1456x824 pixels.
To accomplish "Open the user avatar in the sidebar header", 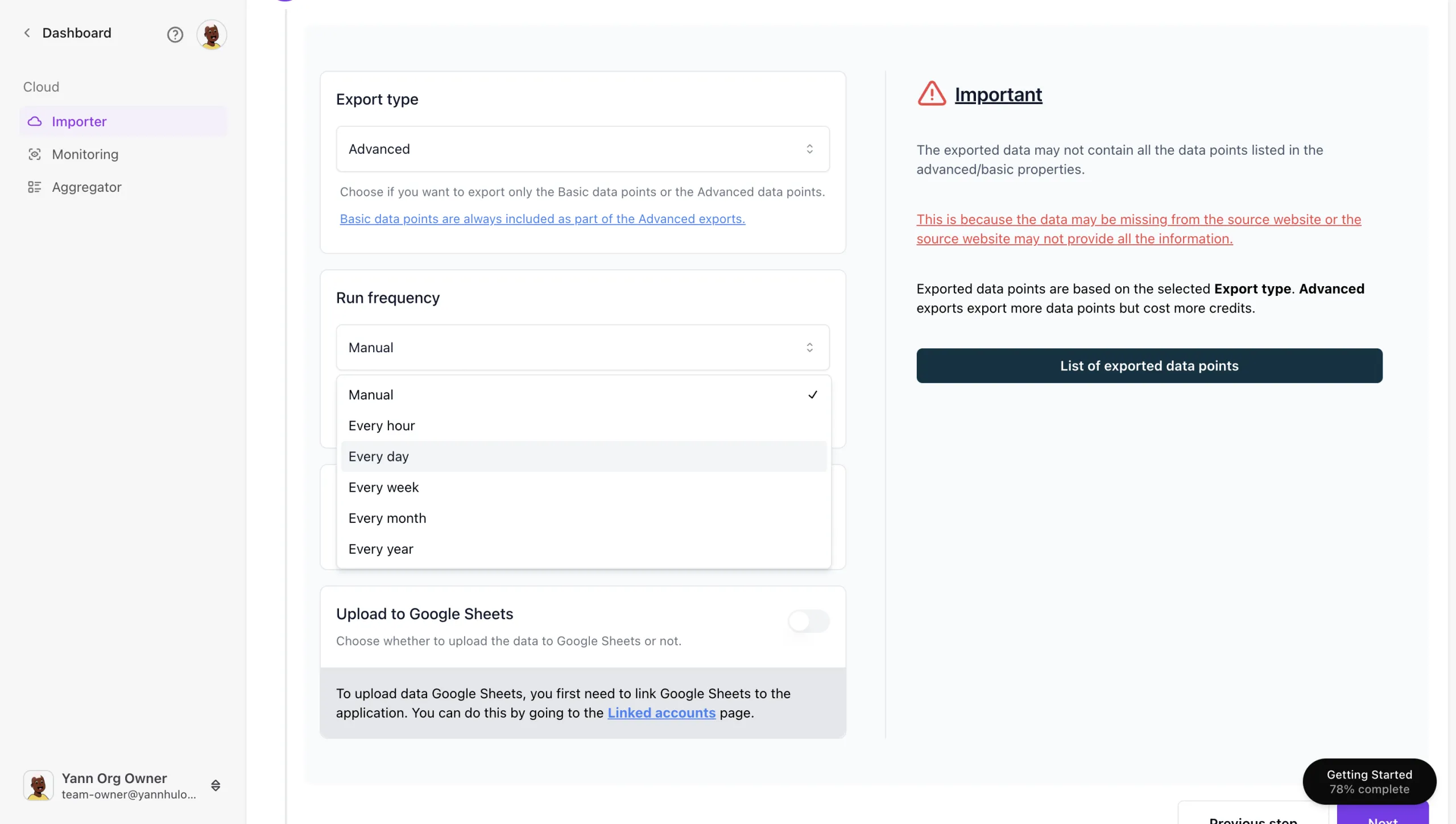I will coord(212,35).
